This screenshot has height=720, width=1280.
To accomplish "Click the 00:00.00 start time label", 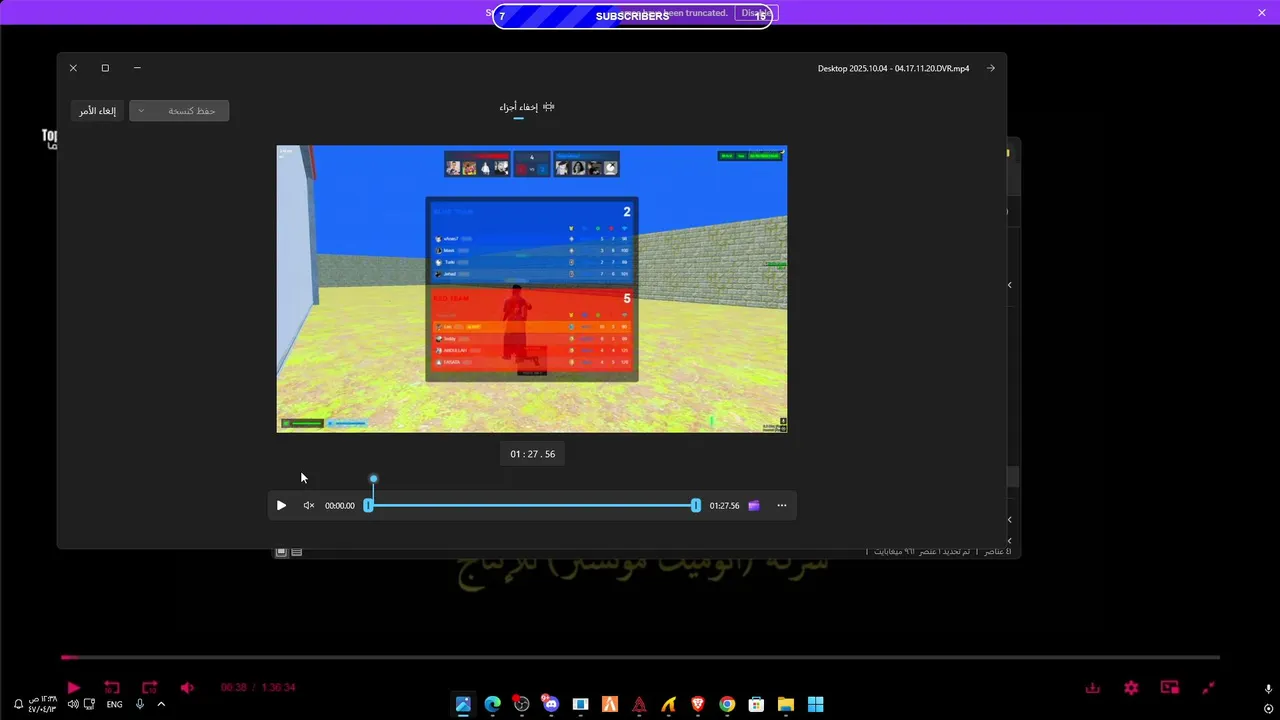I will [340, 506].
